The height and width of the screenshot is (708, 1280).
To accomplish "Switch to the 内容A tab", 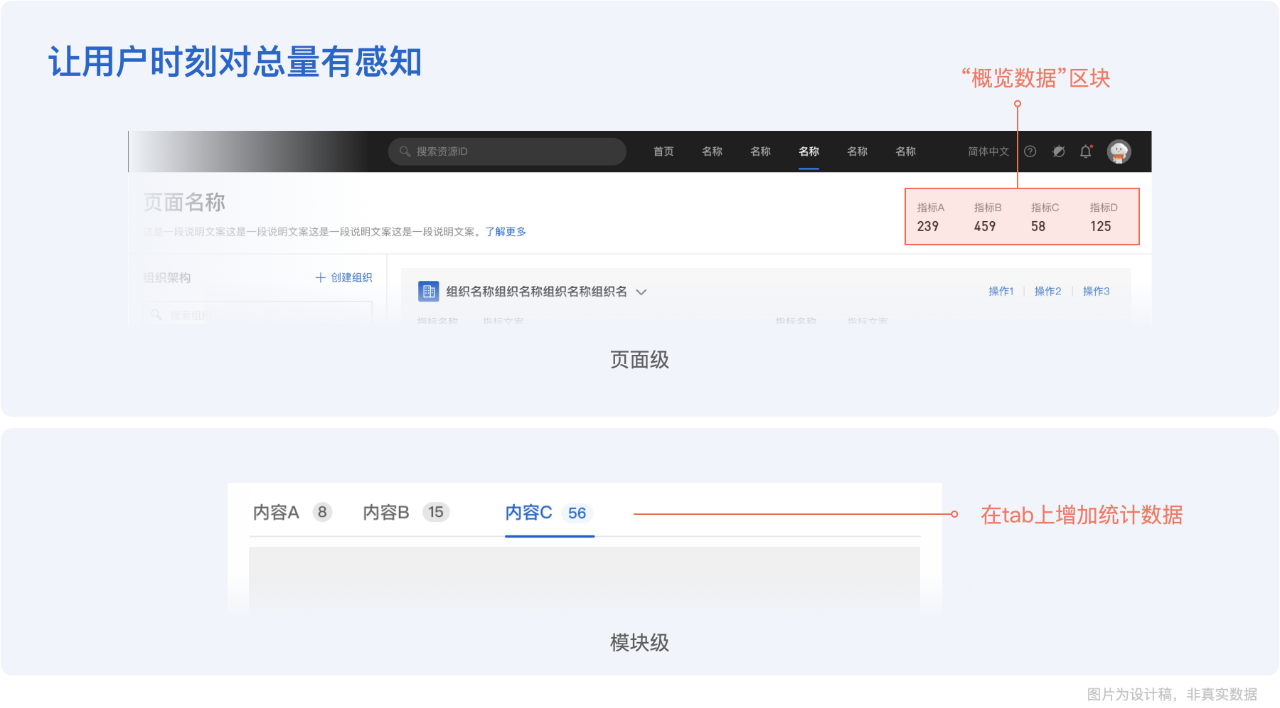I will pyautogui.click(x=276, y=513).
